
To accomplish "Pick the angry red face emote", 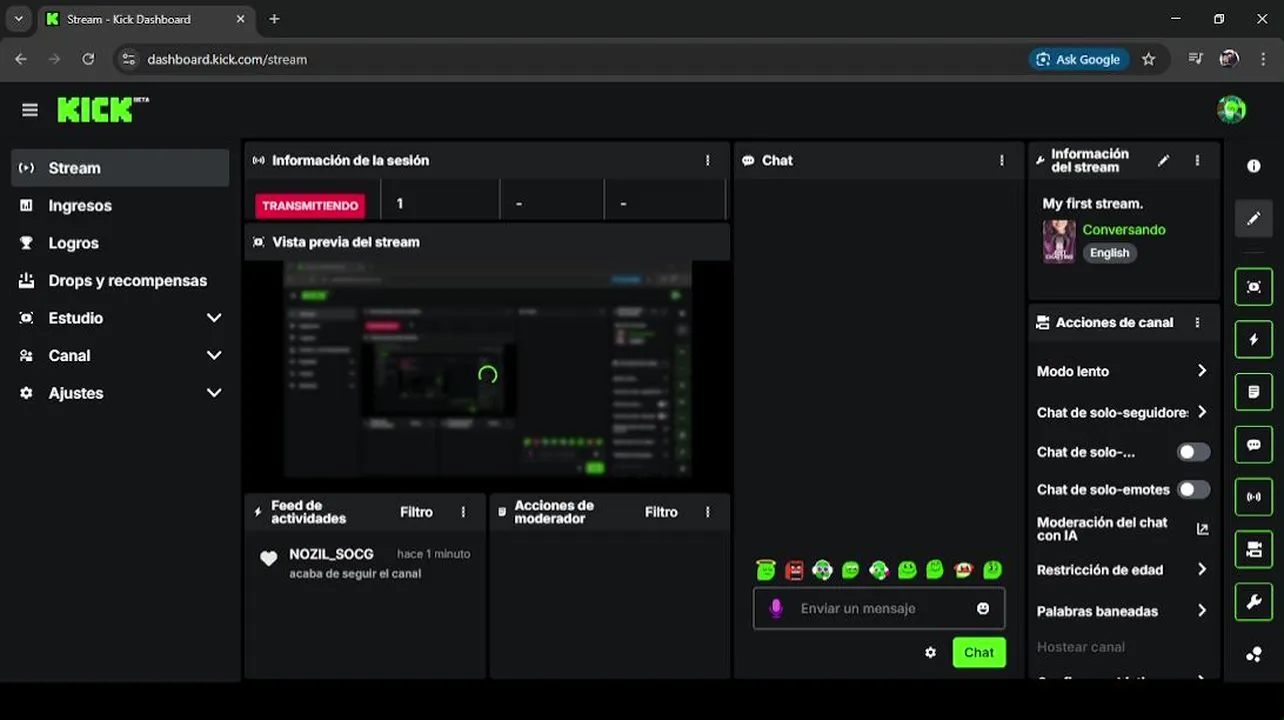I will pyautogui.click(x=794, y=570).
